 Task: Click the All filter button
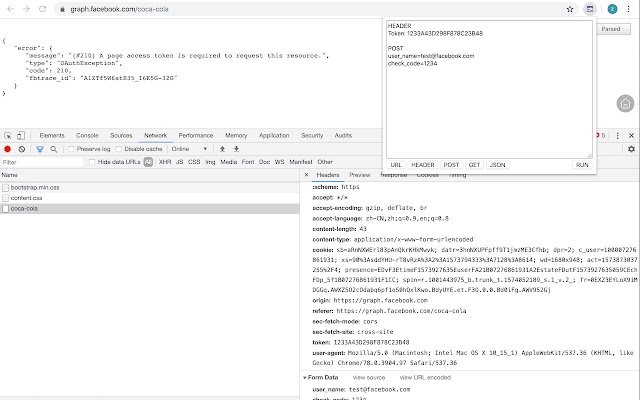[148, 162]
